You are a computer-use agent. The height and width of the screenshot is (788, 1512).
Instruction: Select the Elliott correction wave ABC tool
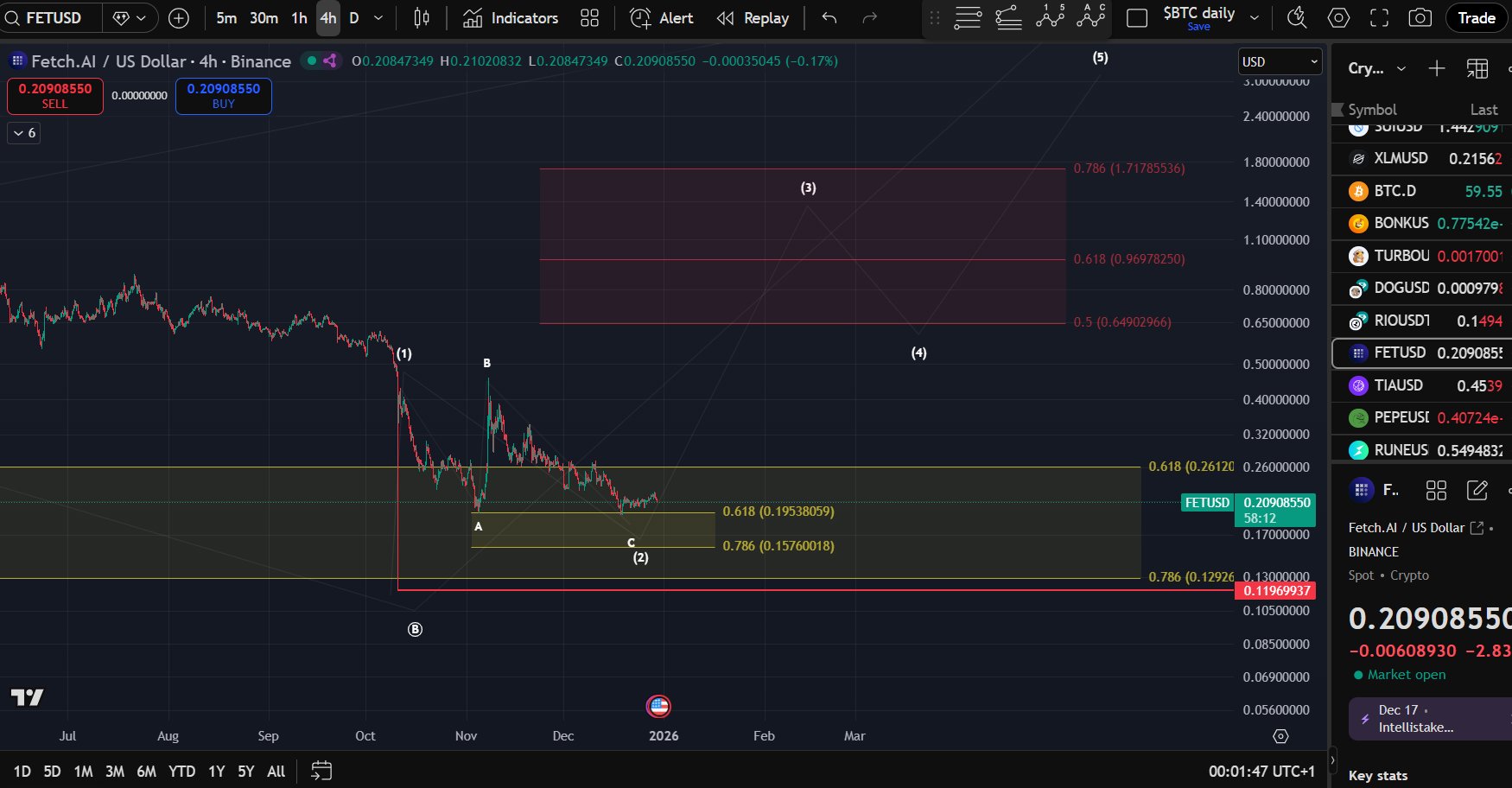pyautogui.click(x=1092, y=16)
